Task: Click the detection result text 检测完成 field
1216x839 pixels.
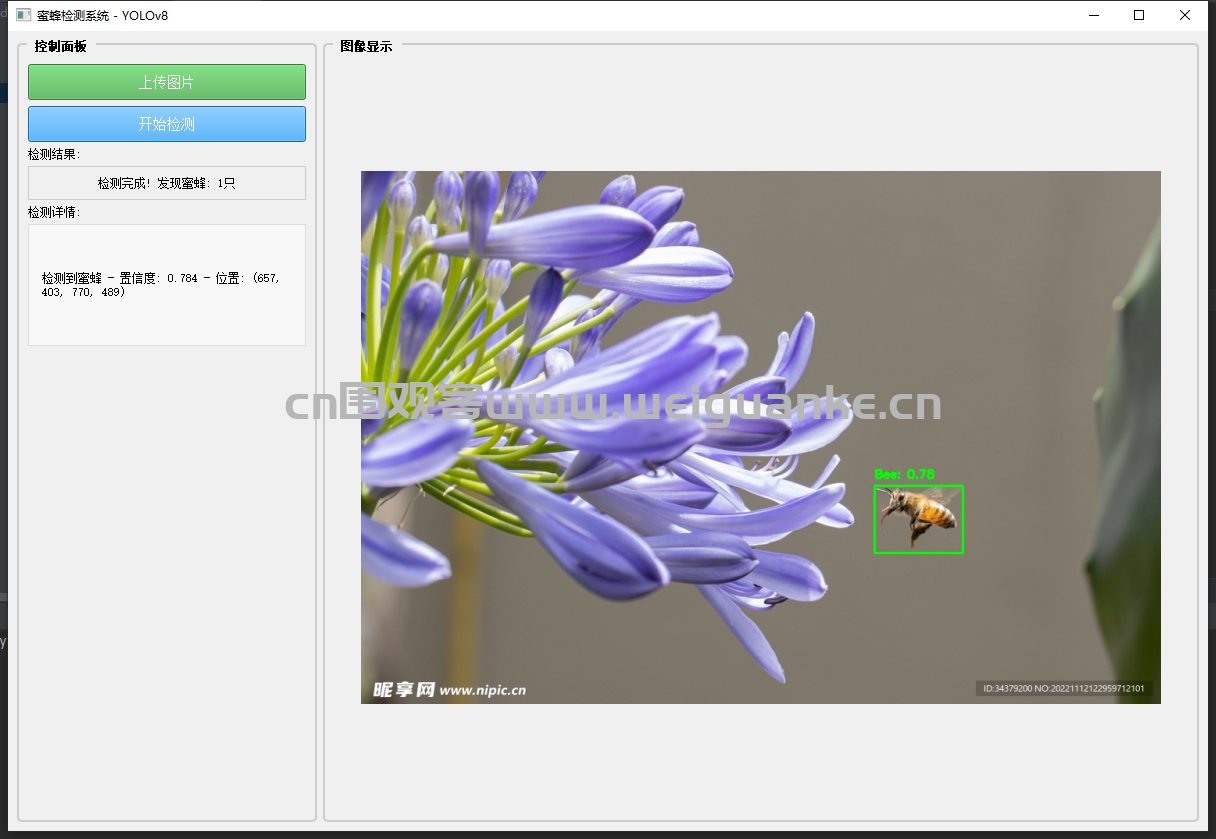Action: [x=167, y=183]
